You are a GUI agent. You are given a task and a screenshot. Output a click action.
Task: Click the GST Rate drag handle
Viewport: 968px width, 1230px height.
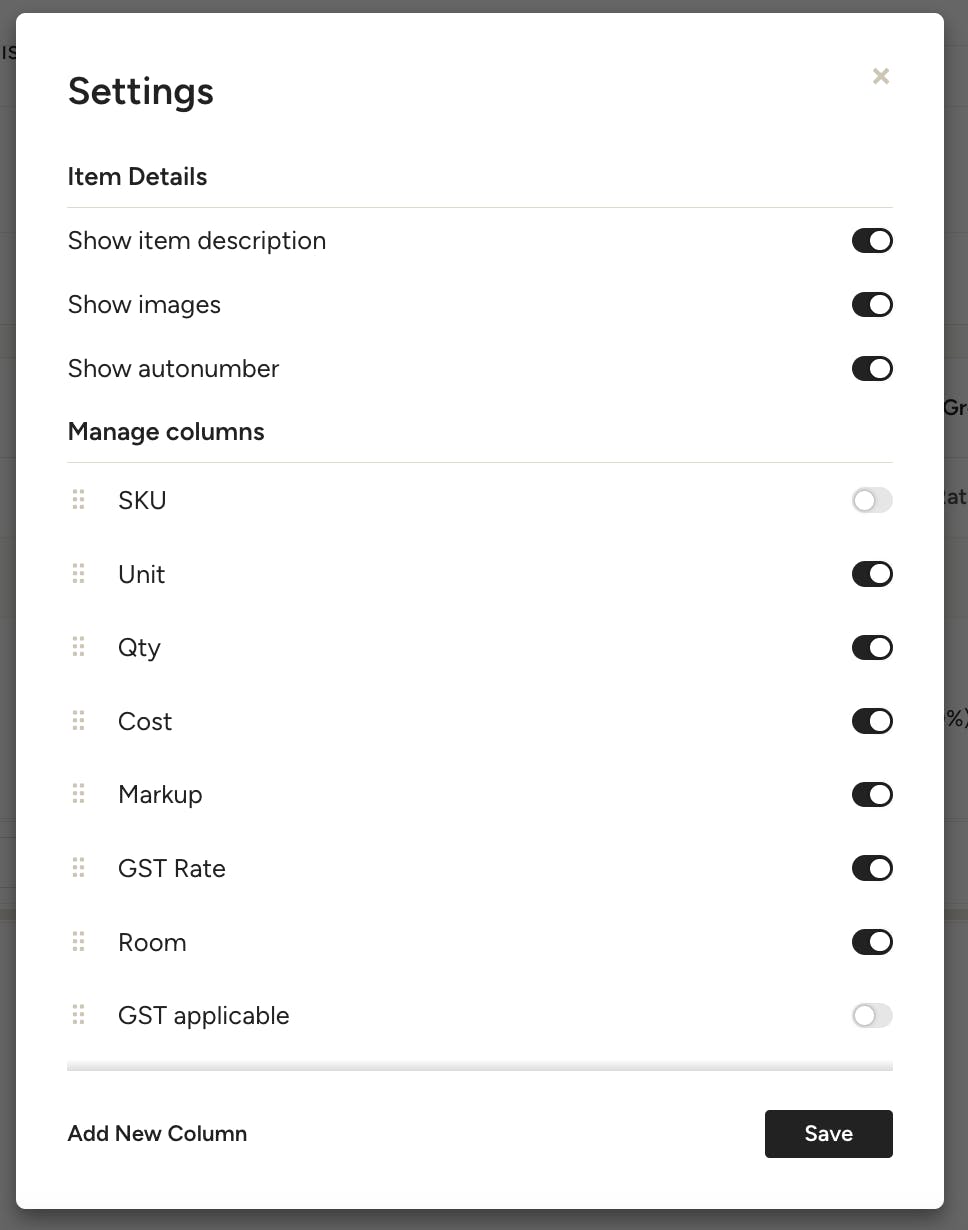79,868
